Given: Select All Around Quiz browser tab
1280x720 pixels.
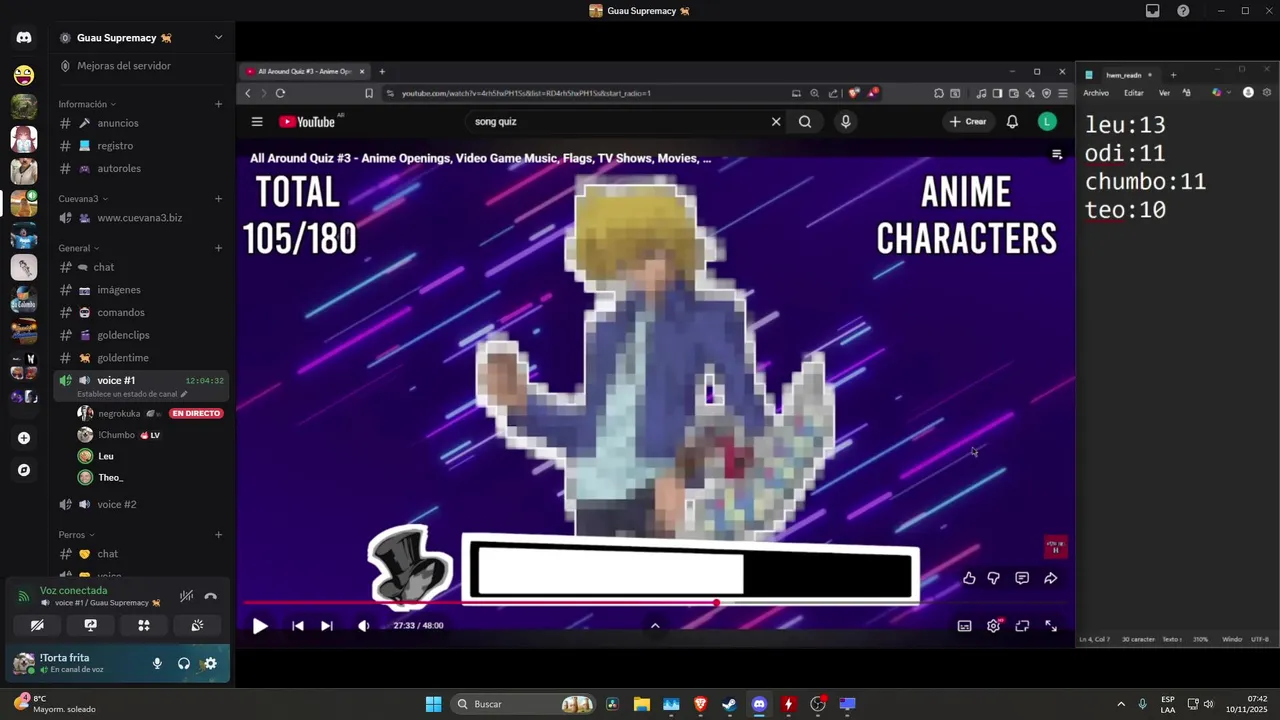Looking at the screenshot, I should pos(305,71).
